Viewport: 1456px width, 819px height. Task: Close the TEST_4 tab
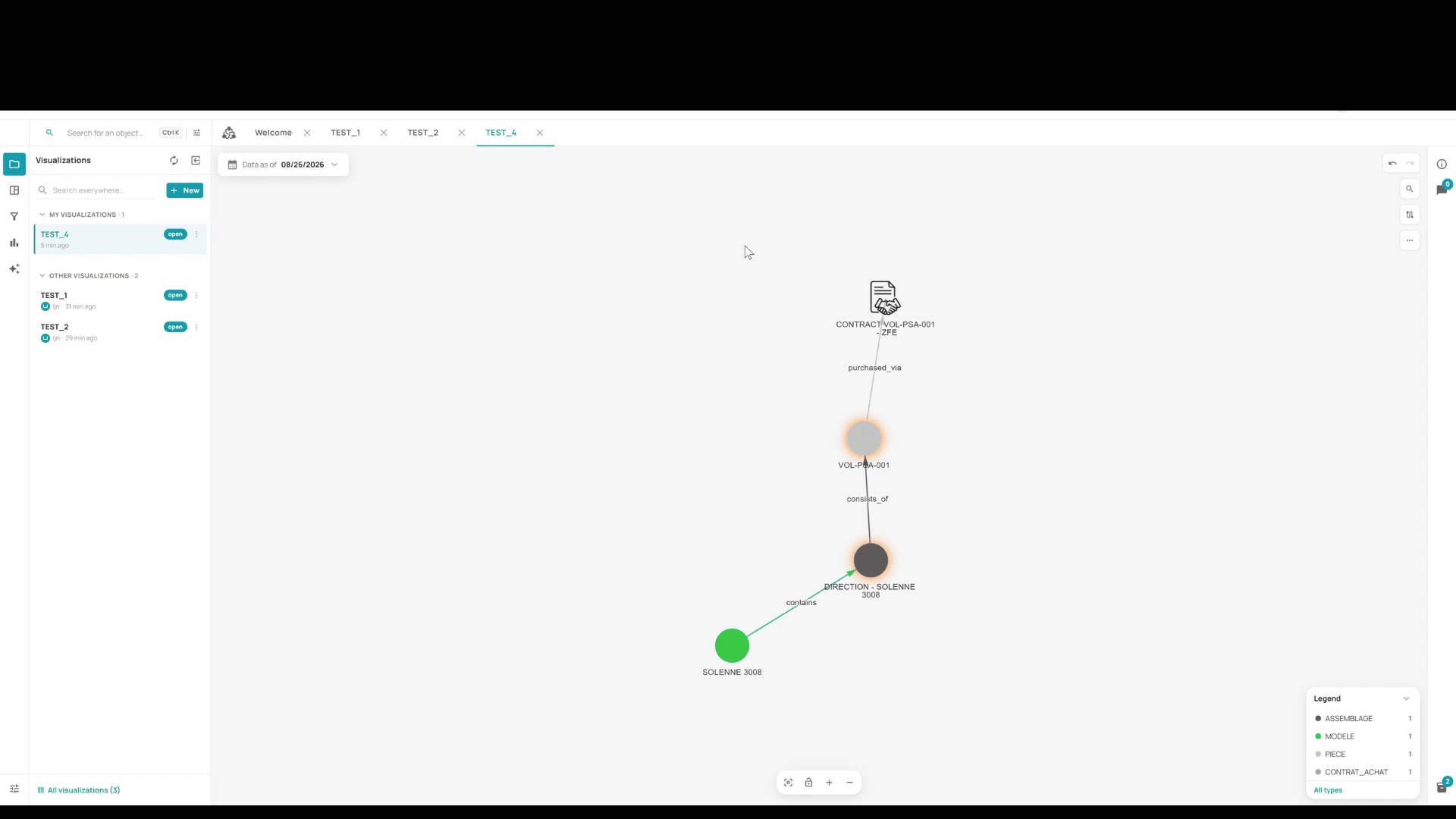coord(540,133)
